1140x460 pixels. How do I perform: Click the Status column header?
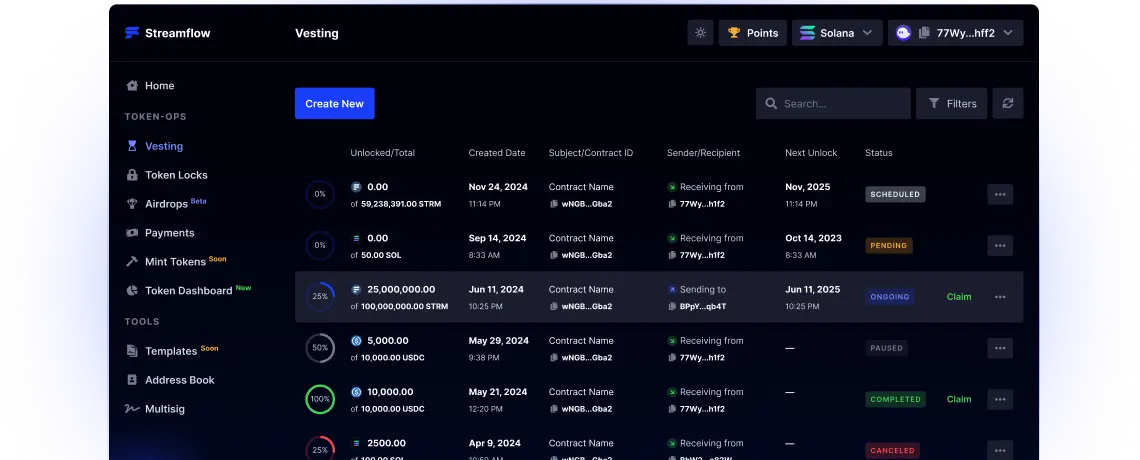click(878, 153)
